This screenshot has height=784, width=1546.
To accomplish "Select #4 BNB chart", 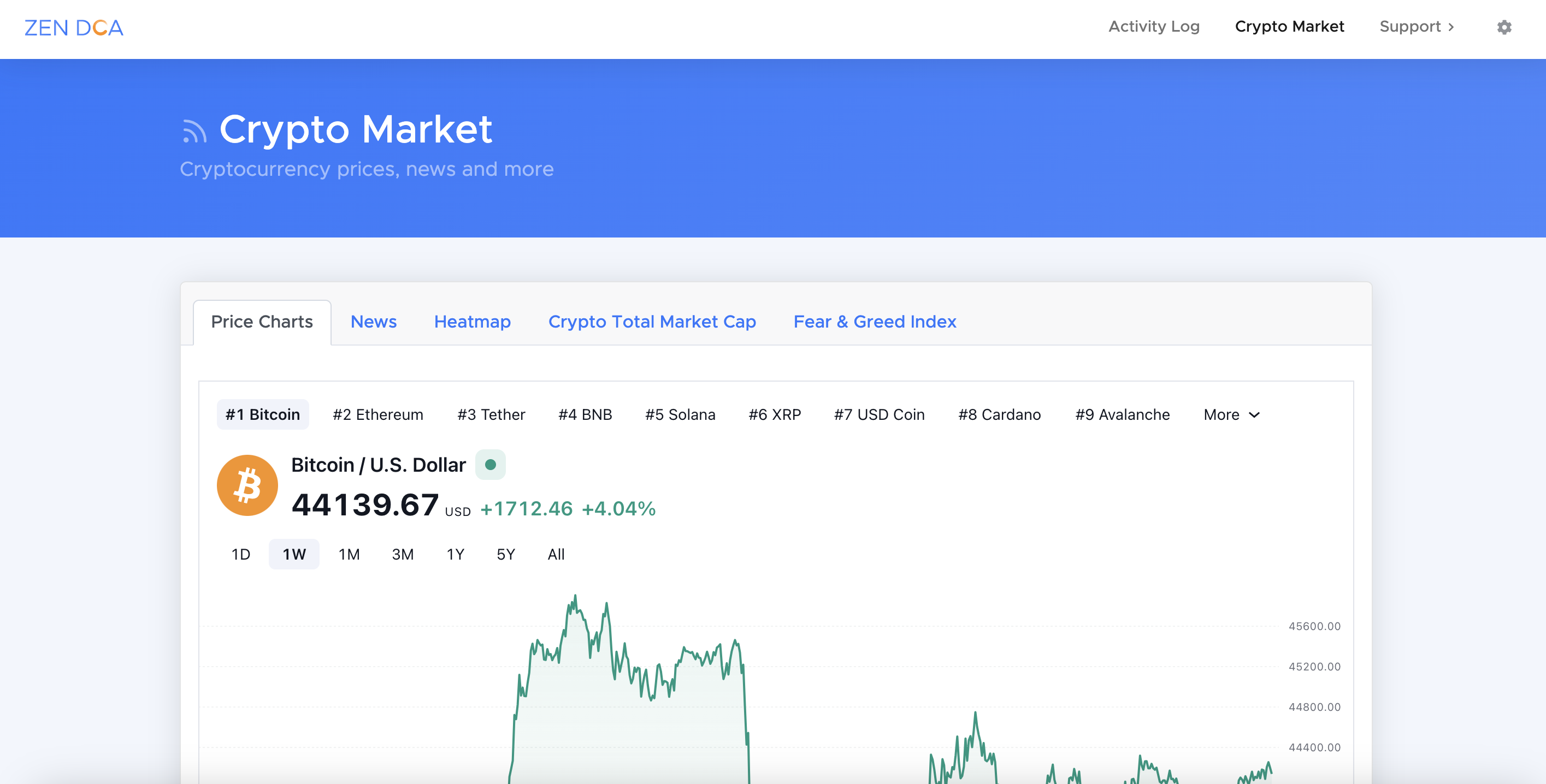I will (x=585, y=414).
